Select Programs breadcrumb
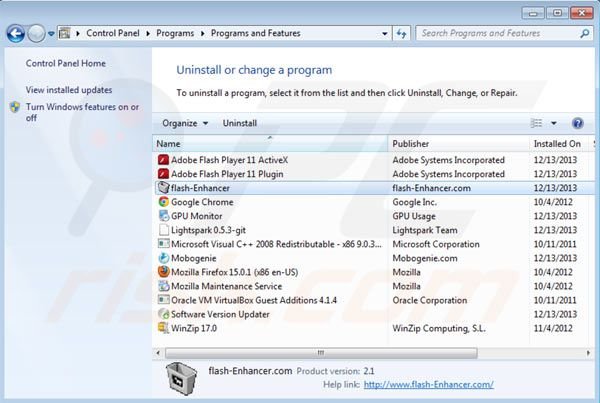Image resolution: width=600 pixels, height=403 pixels. point(175,33)
